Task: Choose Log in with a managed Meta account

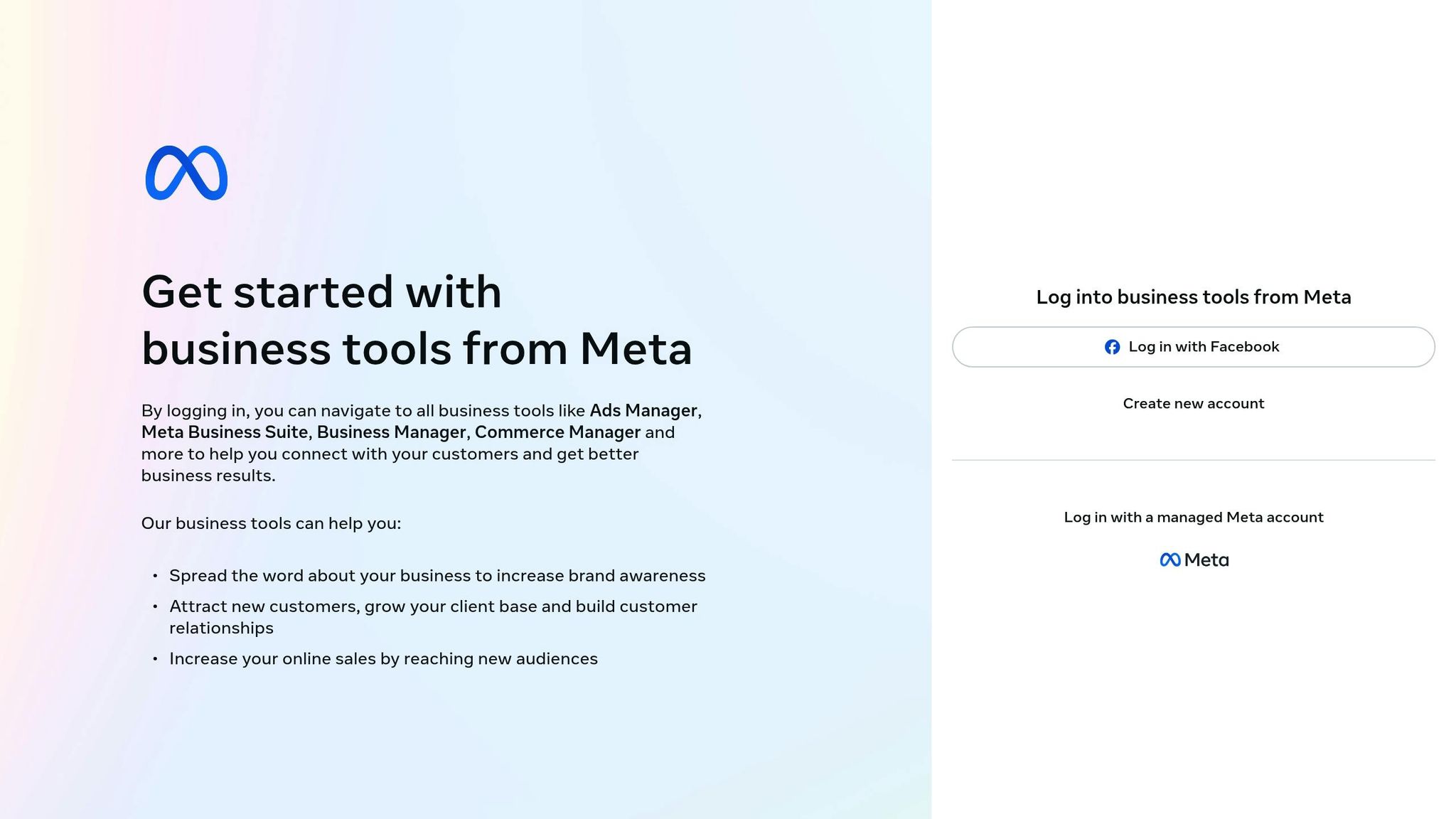Action: pyautogui.click(x=1193, y=518)
